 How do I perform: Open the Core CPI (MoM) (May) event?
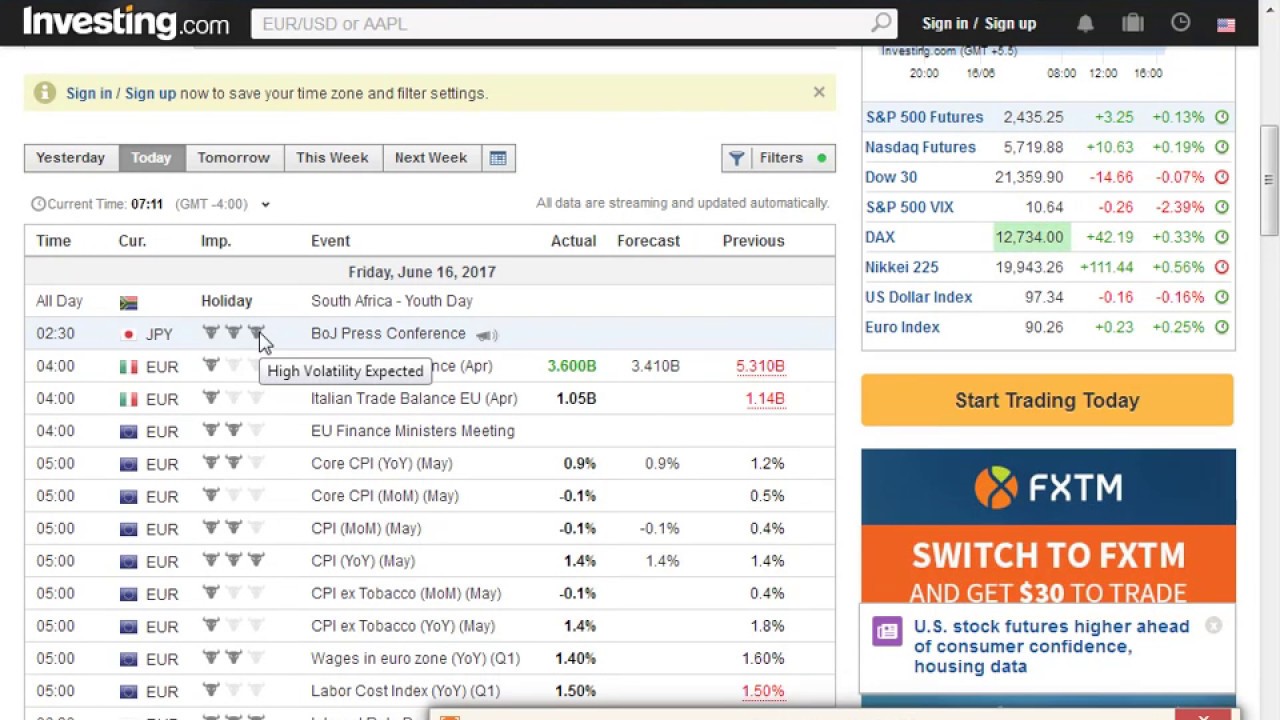tap(385, 496)
